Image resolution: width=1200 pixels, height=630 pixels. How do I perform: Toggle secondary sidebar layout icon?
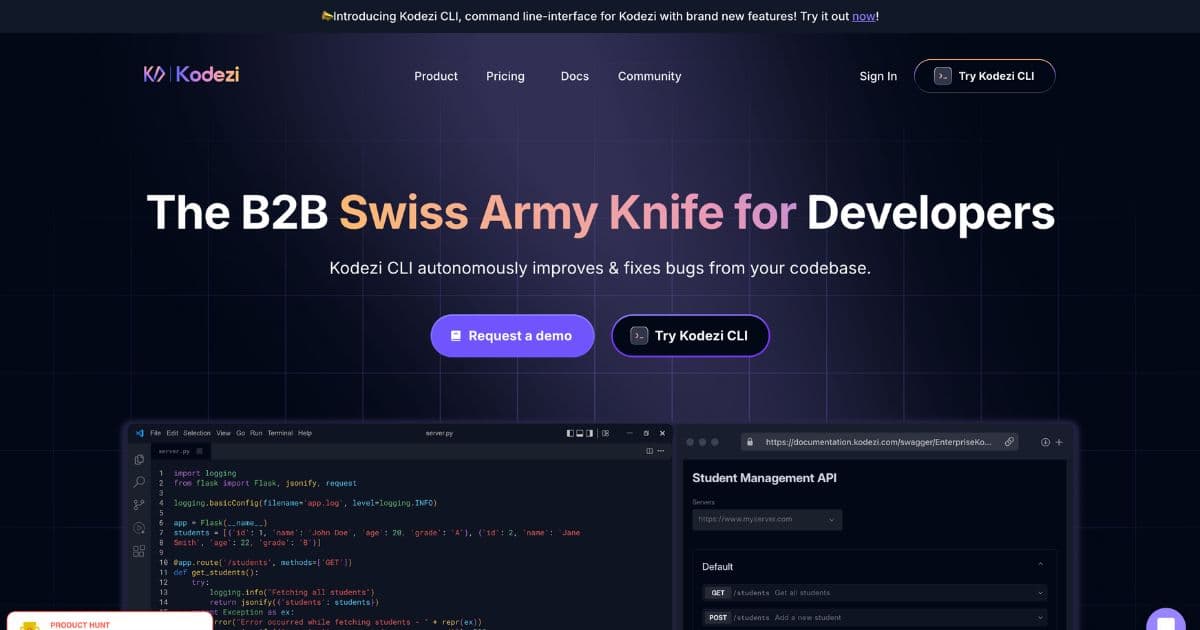click(590, 433)
